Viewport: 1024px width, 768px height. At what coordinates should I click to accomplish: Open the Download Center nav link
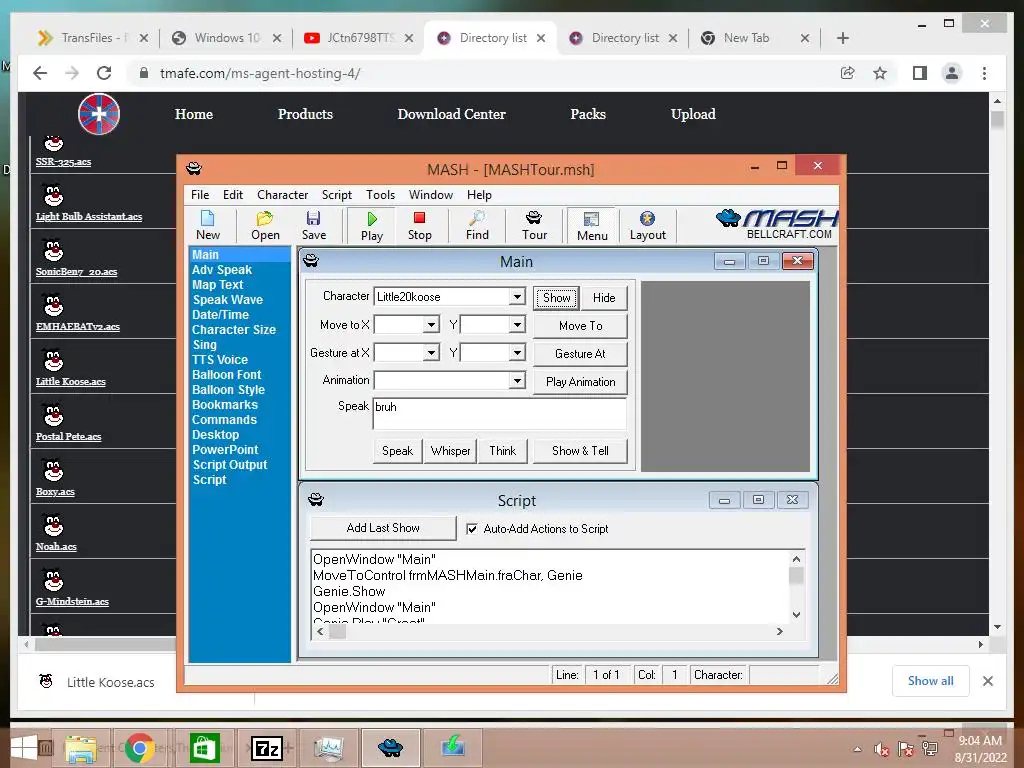click(451, 114)
